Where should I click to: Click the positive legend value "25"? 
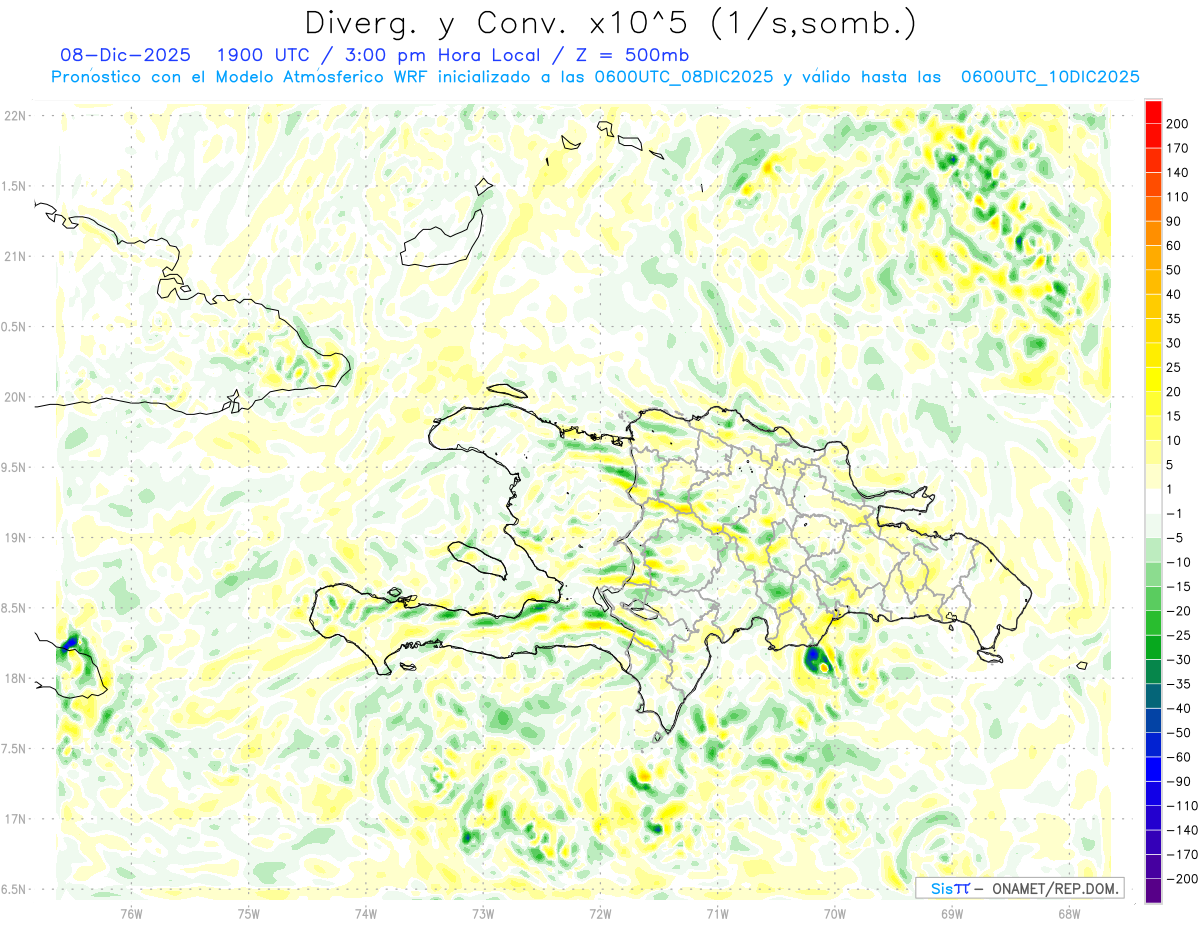click(x=1173, y=367)
